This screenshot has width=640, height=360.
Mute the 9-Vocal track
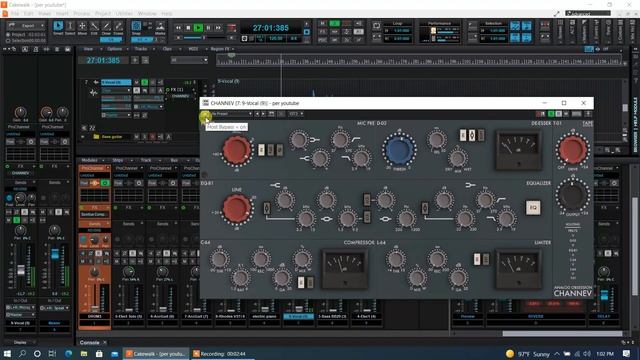136,82
